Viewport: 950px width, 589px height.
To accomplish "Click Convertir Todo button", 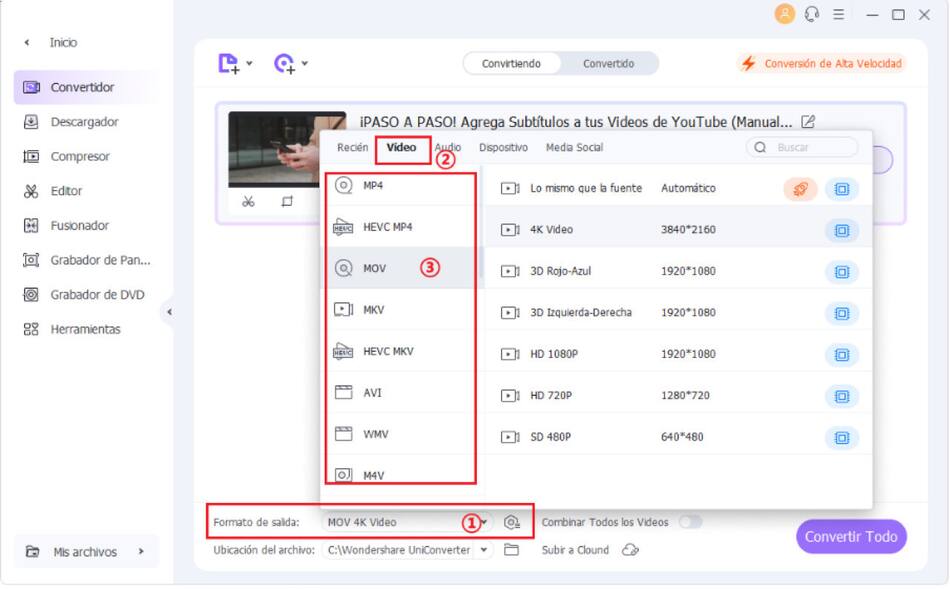I will 851,537.
